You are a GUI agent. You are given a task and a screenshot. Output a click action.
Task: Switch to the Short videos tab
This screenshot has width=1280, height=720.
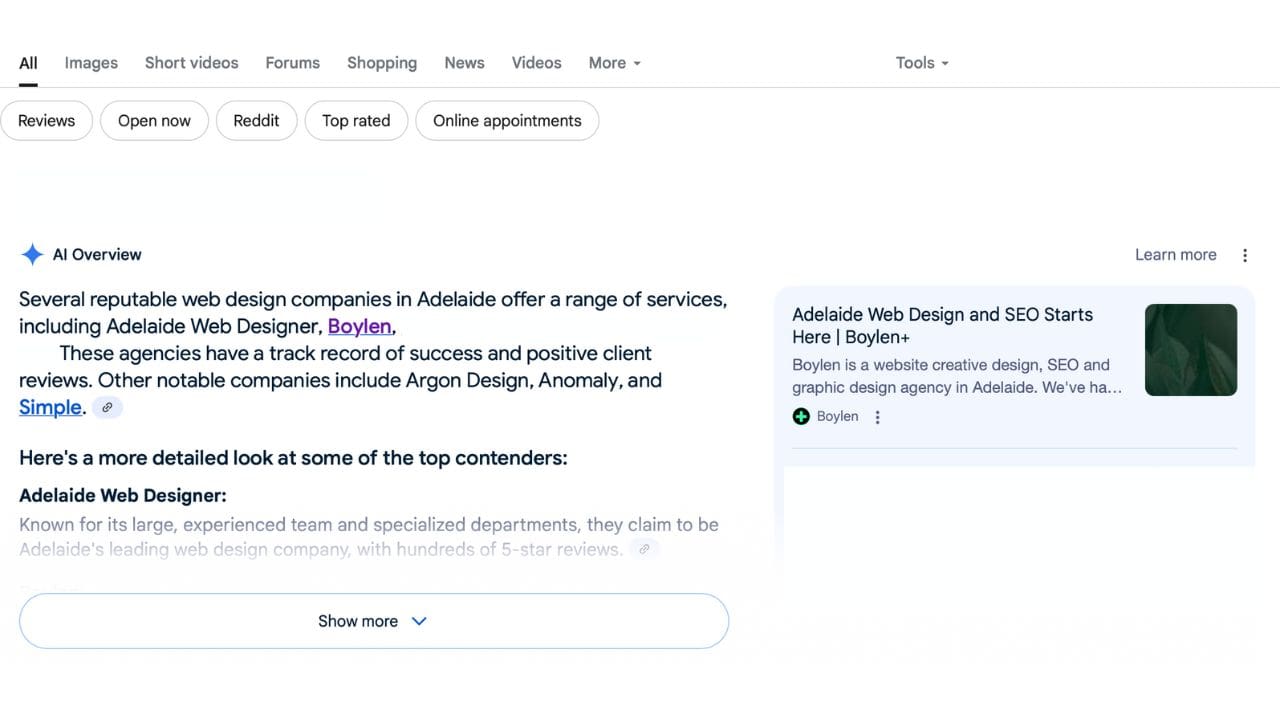[x=192, y=63]
